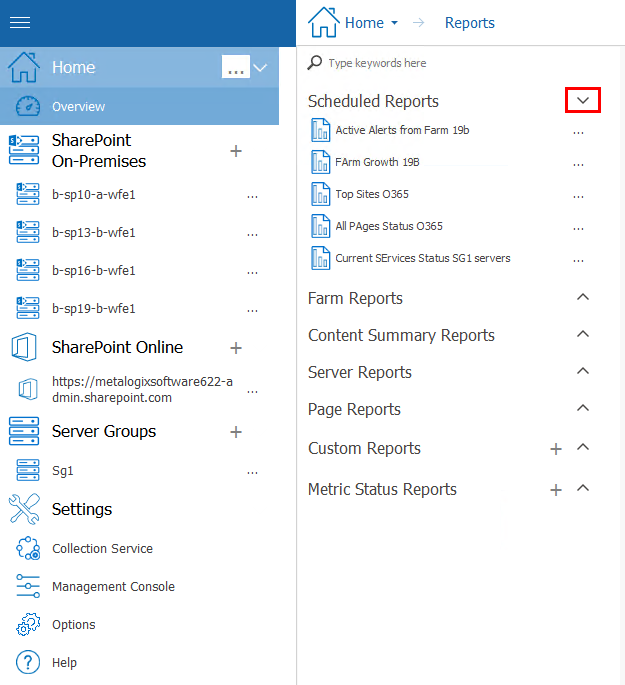The height and width of the screenshot is (685, 625).
Task: Click the SharePoint On-Premises server icon
Action: click(x=24, y=150)
